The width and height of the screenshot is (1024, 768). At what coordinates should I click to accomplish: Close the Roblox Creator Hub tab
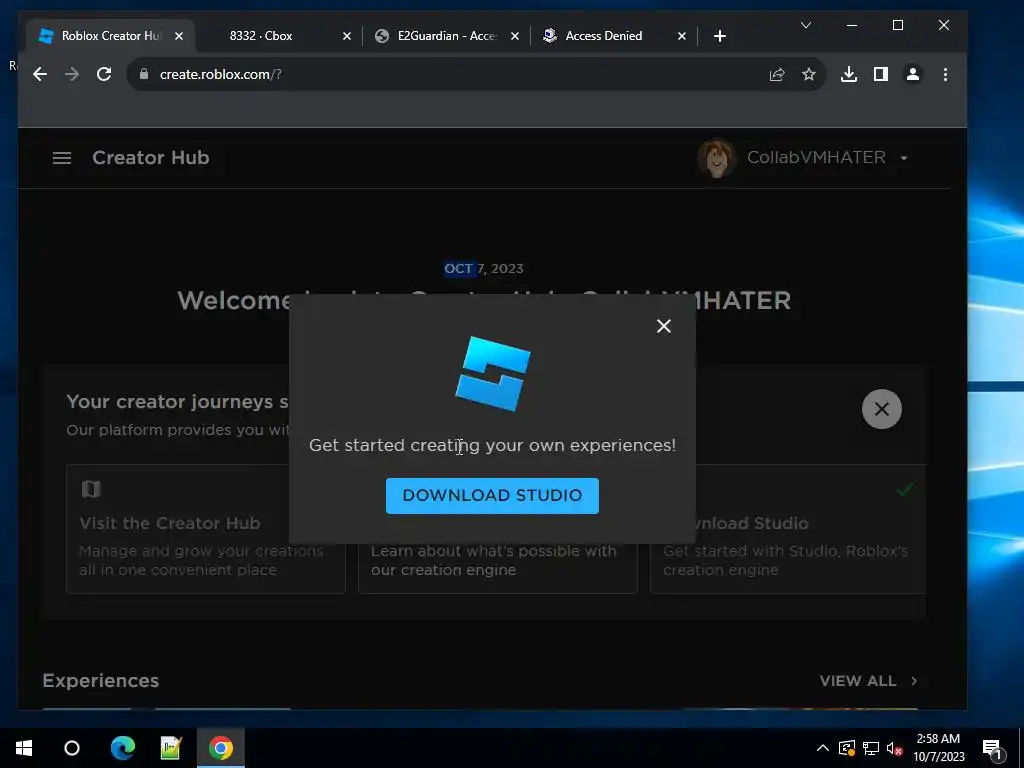pyautogui.click(x=179, y=36)
